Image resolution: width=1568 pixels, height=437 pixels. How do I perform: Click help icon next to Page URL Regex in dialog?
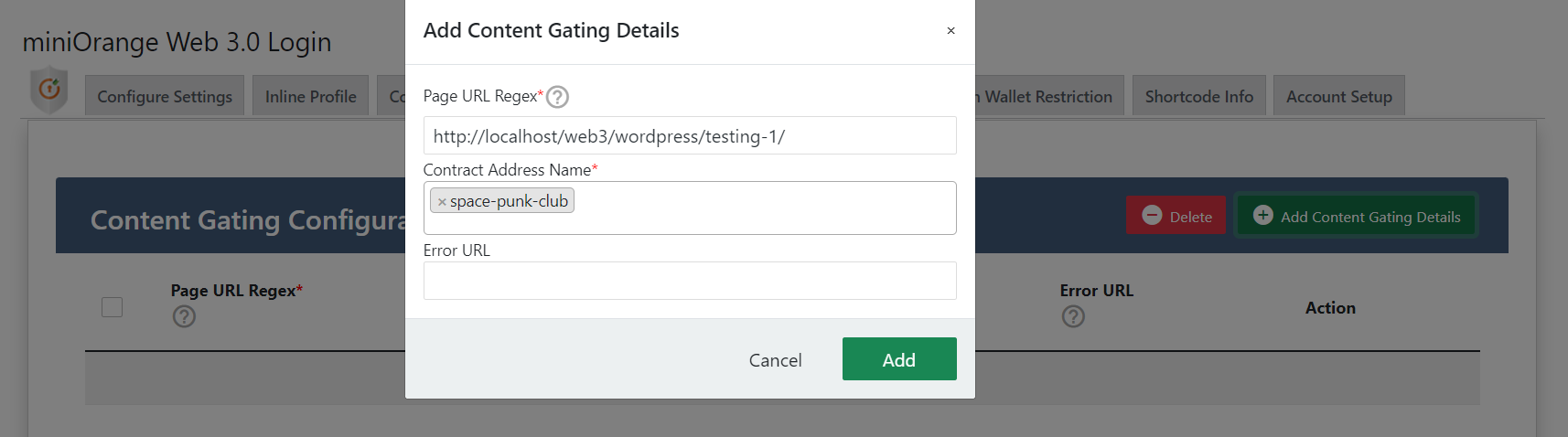557,97
